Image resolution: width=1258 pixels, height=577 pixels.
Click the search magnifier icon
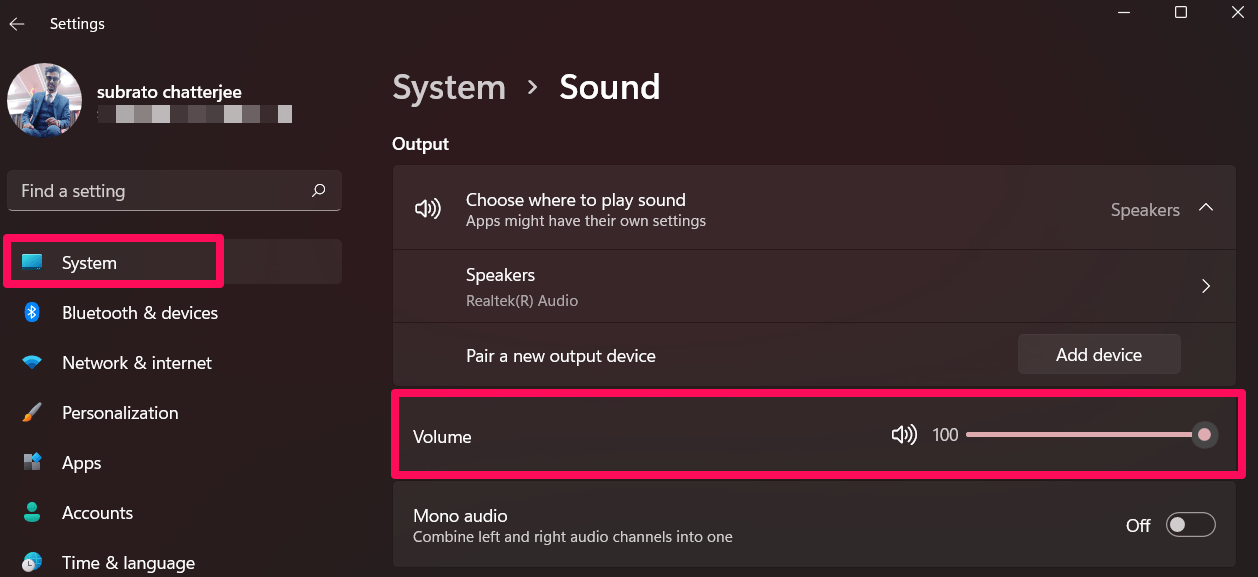[318, 190]
